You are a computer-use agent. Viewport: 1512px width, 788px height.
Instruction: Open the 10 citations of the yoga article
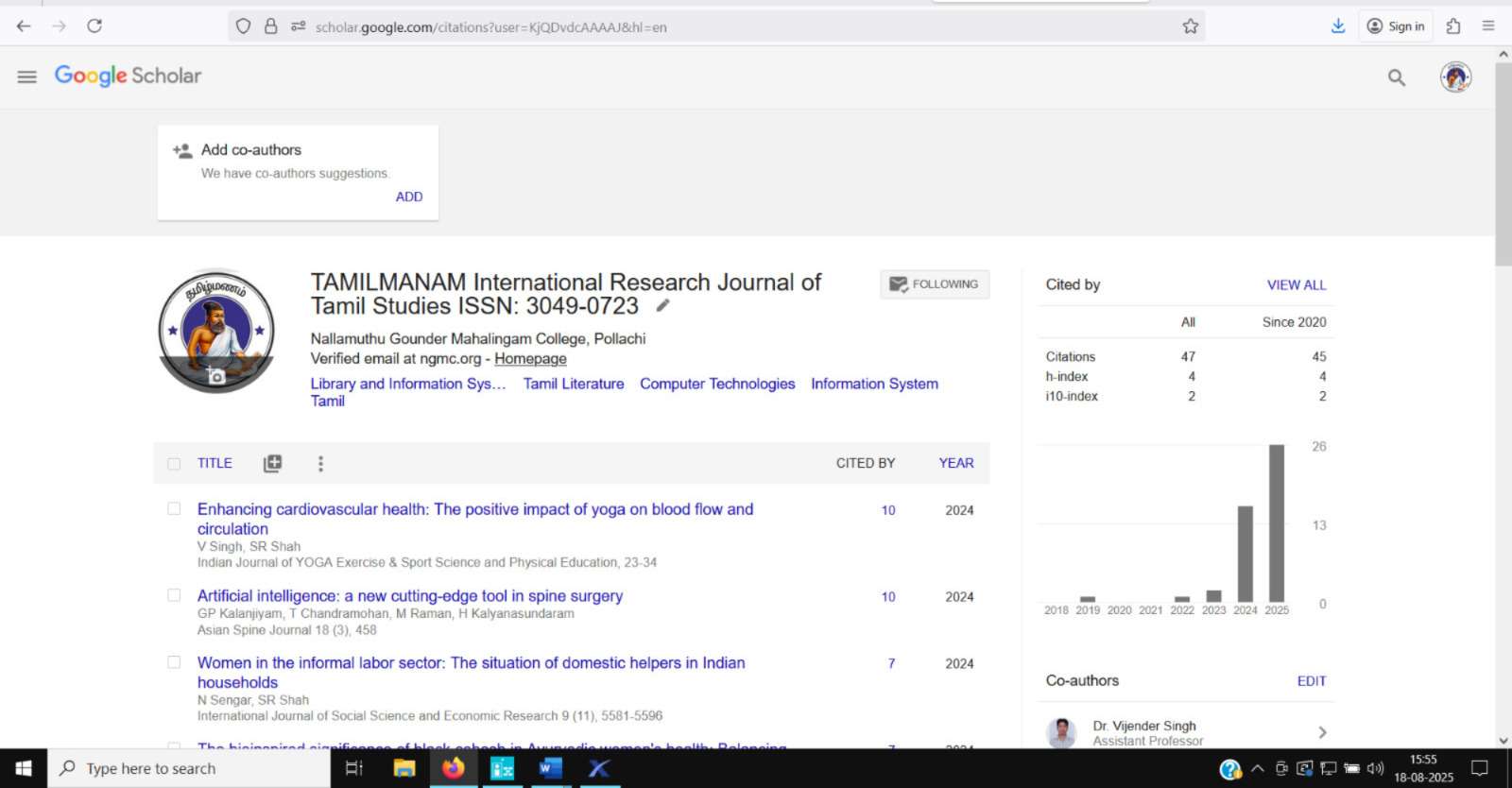click(888, 510)
